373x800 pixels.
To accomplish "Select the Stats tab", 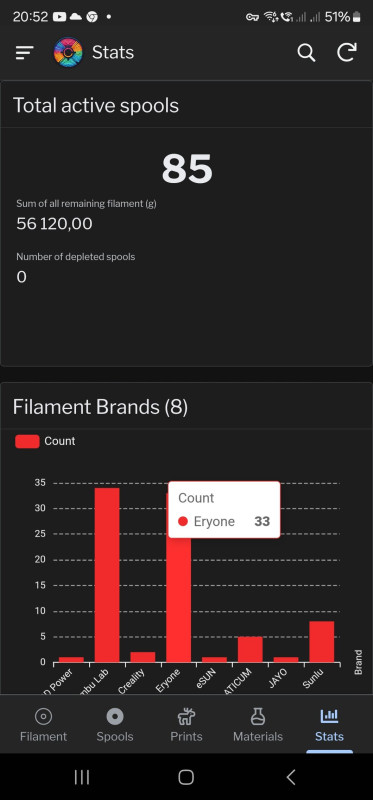I will click(x=329, y=724).
